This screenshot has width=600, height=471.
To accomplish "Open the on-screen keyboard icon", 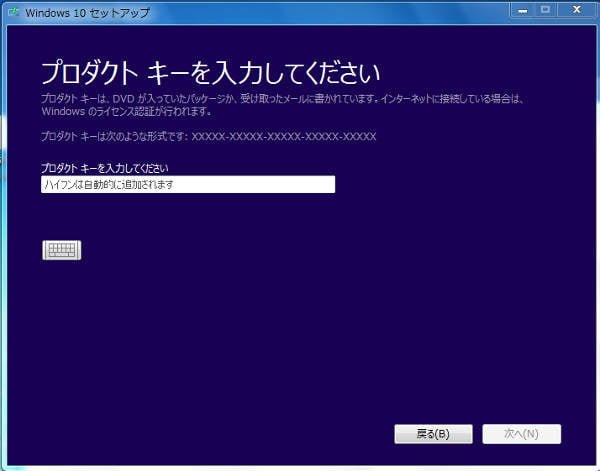I will click(61, 250).
